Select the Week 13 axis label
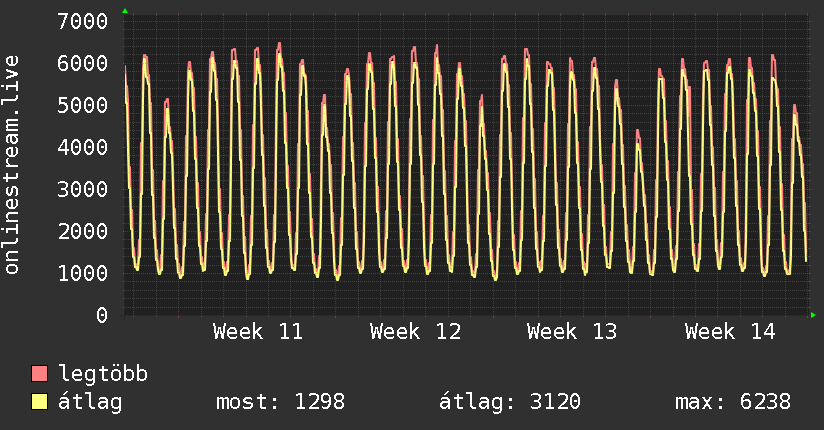 click(572, 332)
